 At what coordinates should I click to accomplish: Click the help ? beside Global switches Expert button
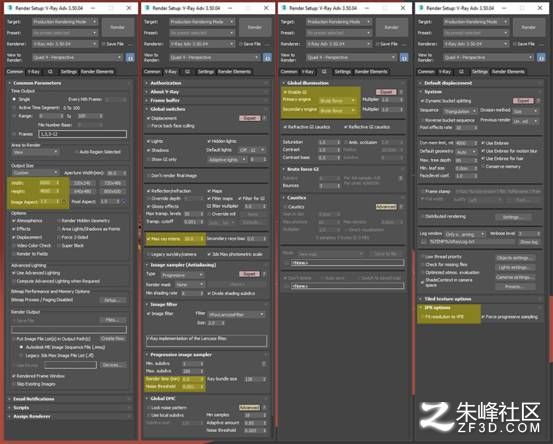tap(265, 118)
